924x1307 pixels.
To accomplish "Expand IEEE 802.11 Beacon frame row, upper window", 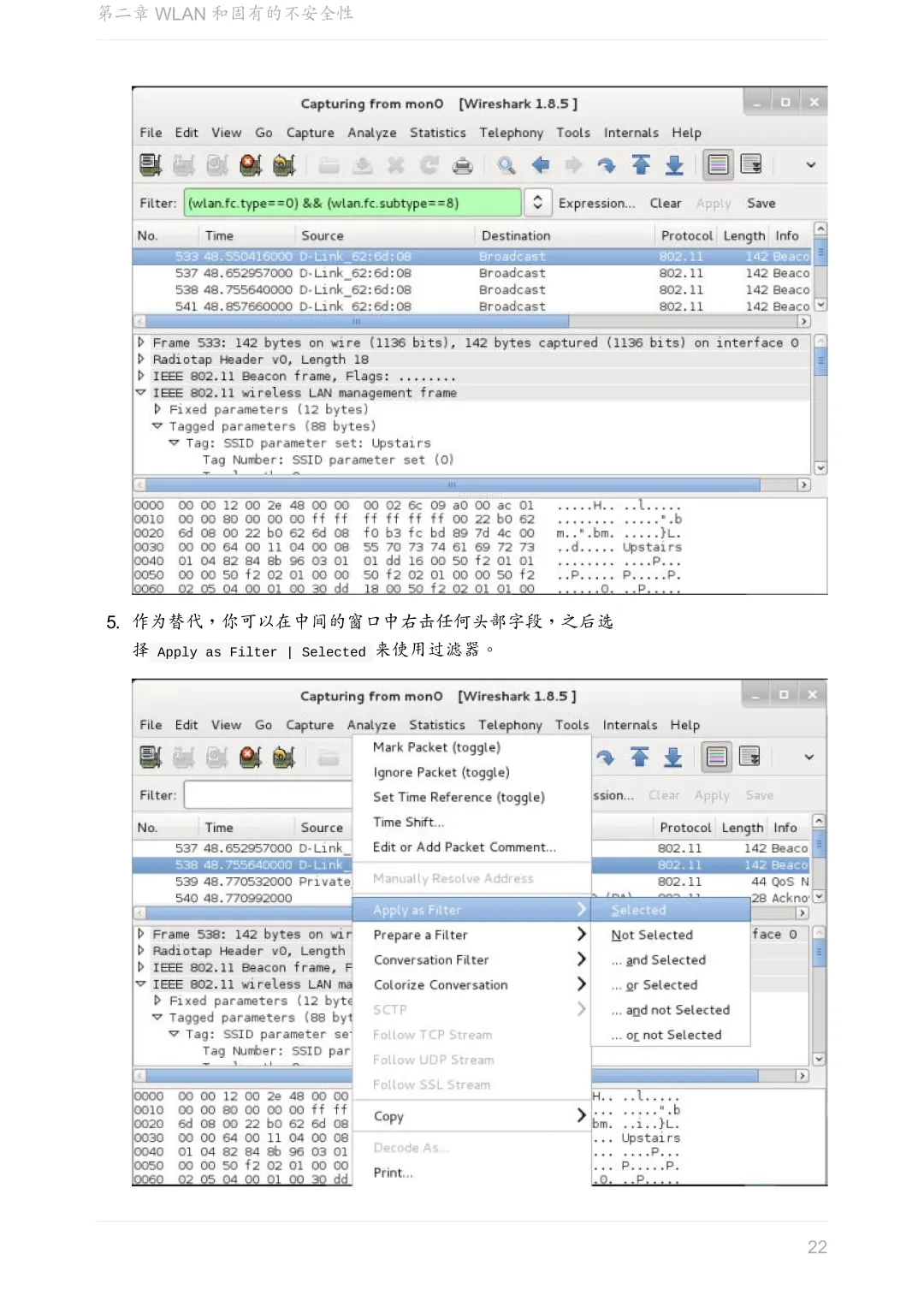I will [x=141, y=376].
